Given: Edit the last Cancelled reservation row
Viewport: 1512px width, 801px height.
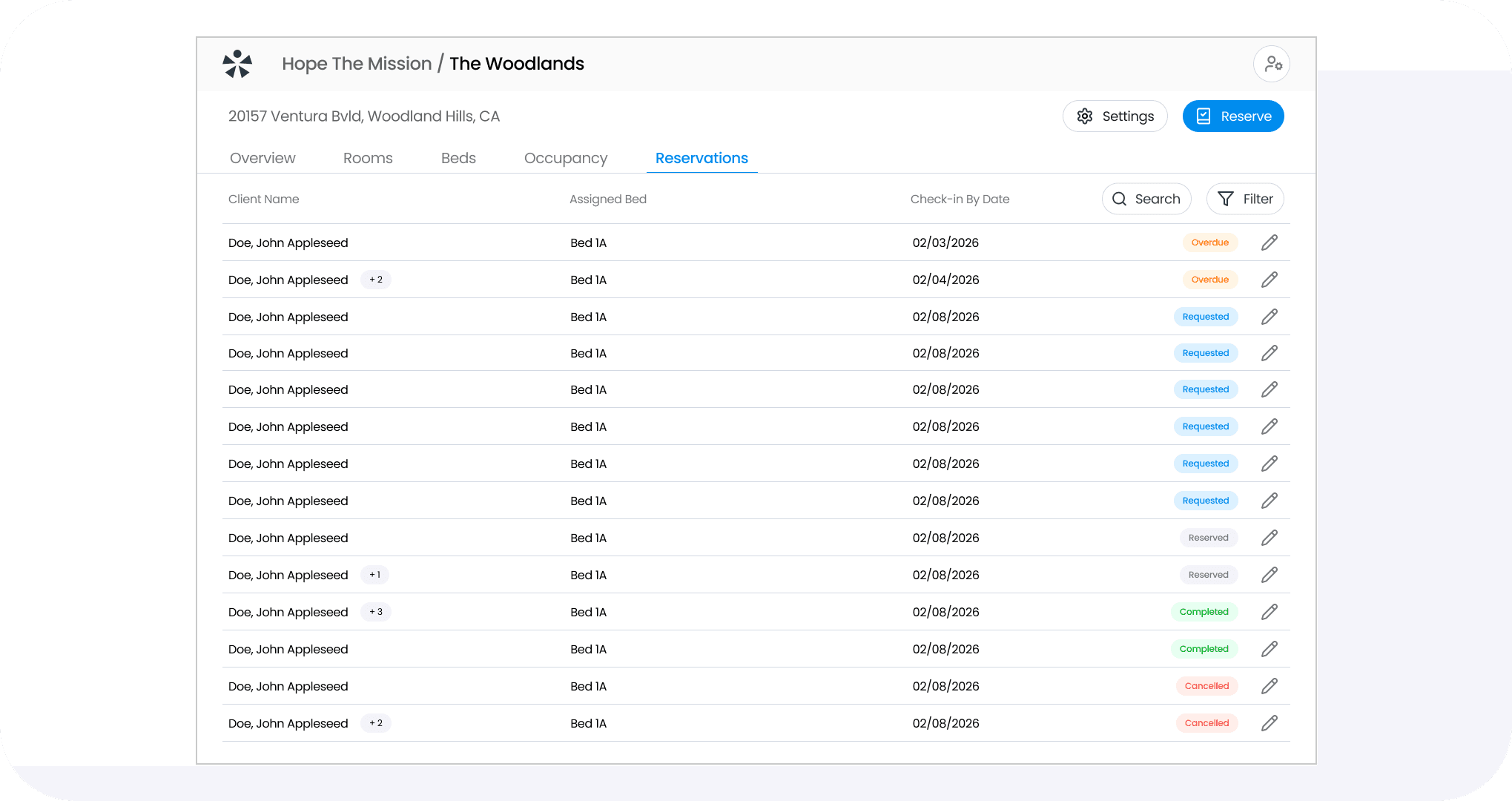Looking at the screenshot, I should coord(1269,723).
